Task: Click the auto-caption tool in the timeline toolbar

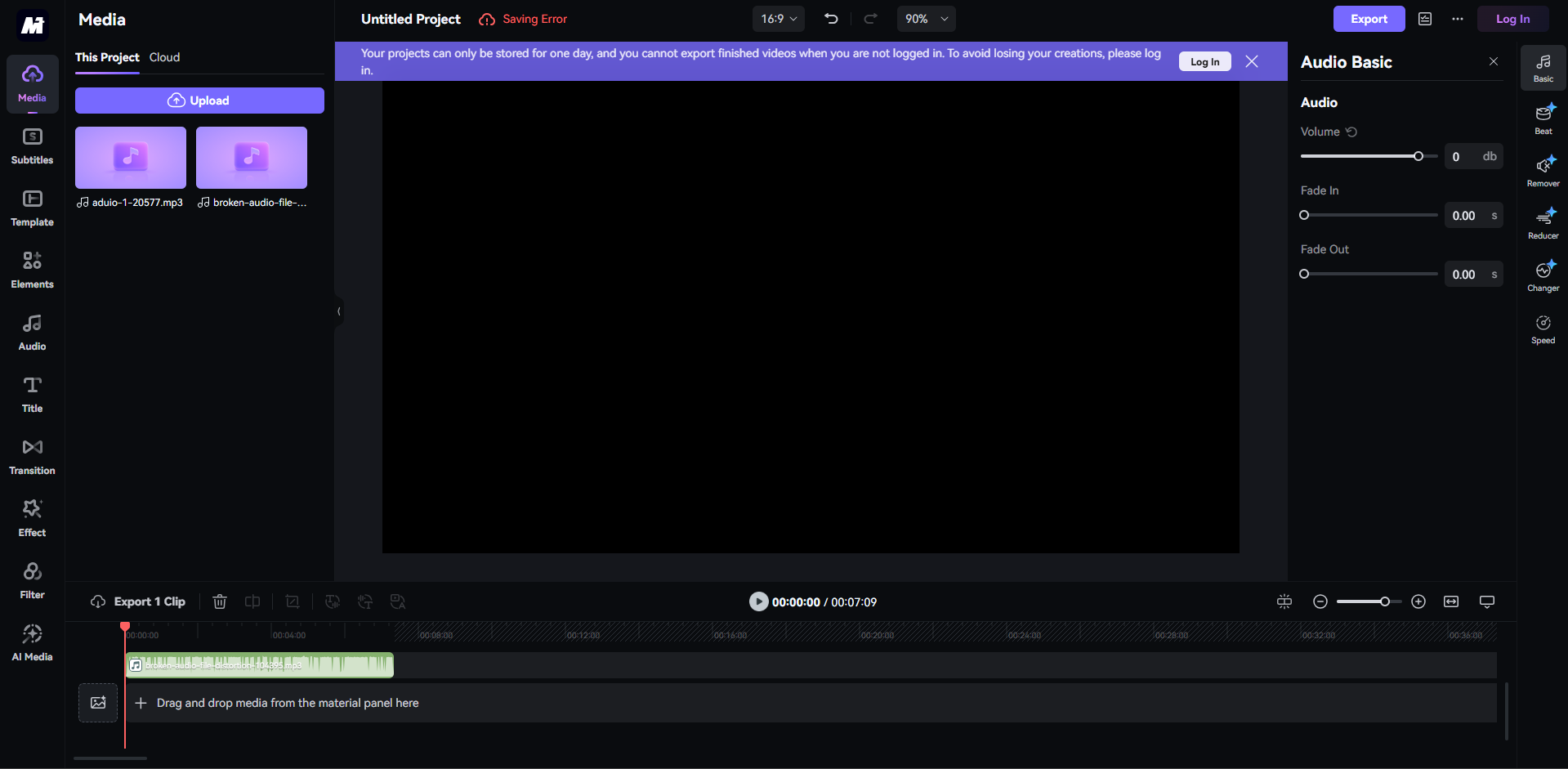Action: click(x=398, y=601)
